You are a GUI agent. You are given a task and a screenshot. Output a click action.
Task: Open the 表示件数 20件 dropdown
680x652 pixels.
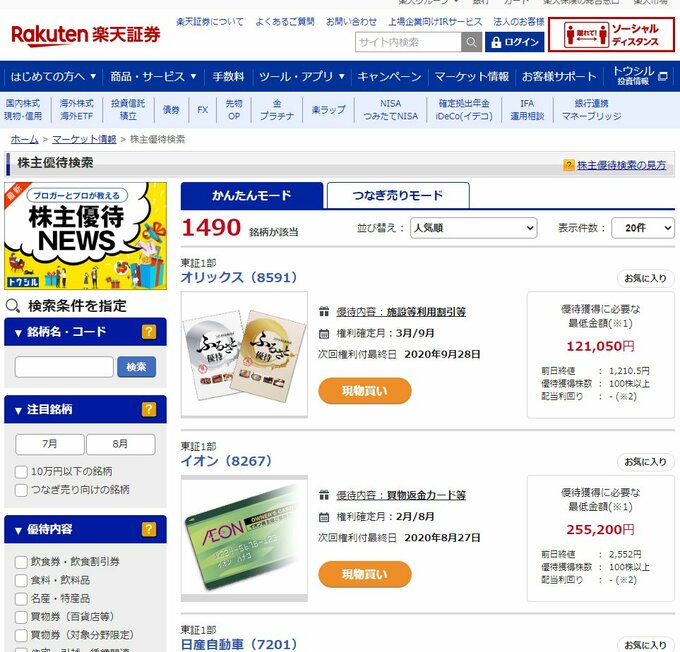click(x=643, y=228)
